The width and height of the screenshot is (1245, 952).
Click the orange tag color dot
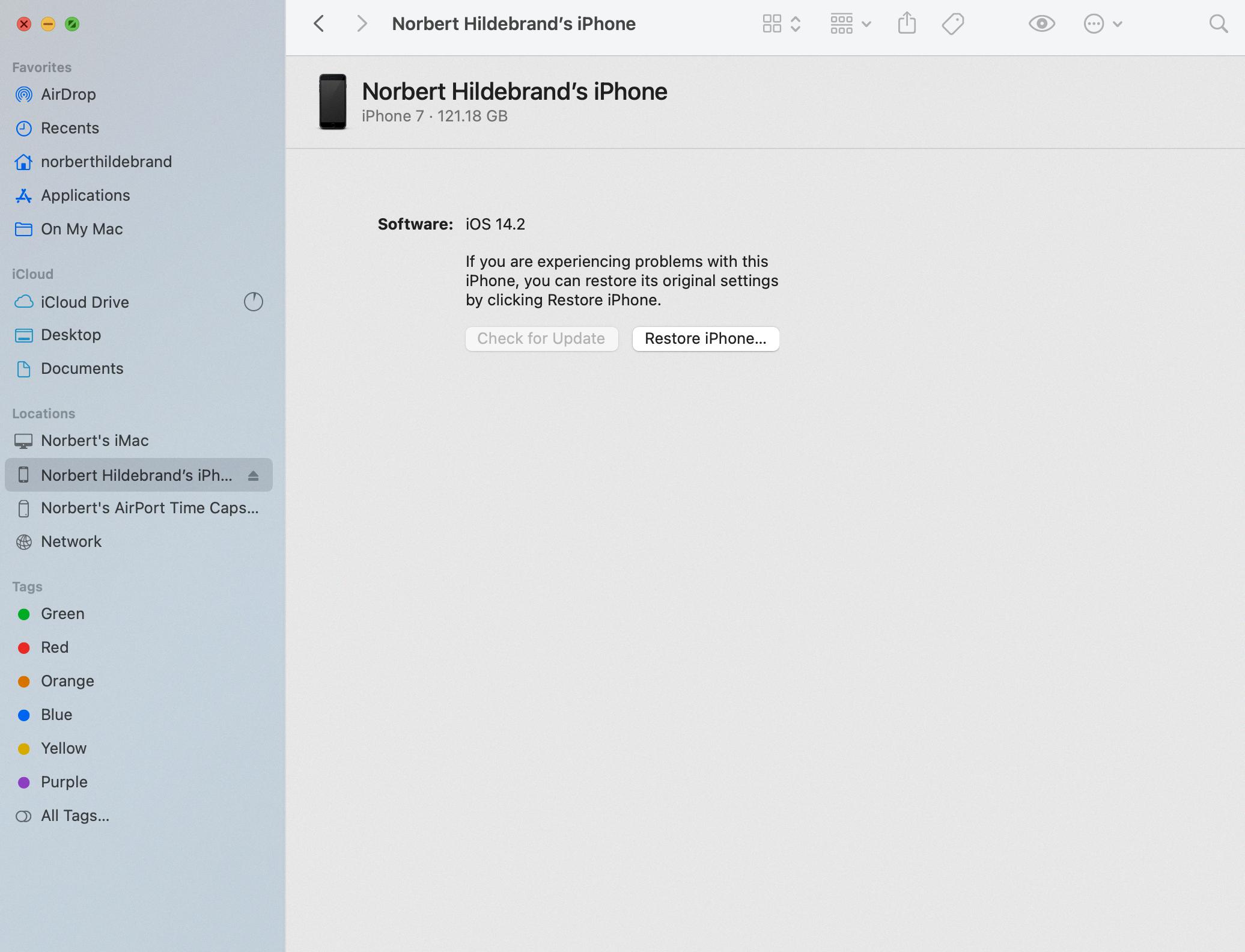coord(24,682)
